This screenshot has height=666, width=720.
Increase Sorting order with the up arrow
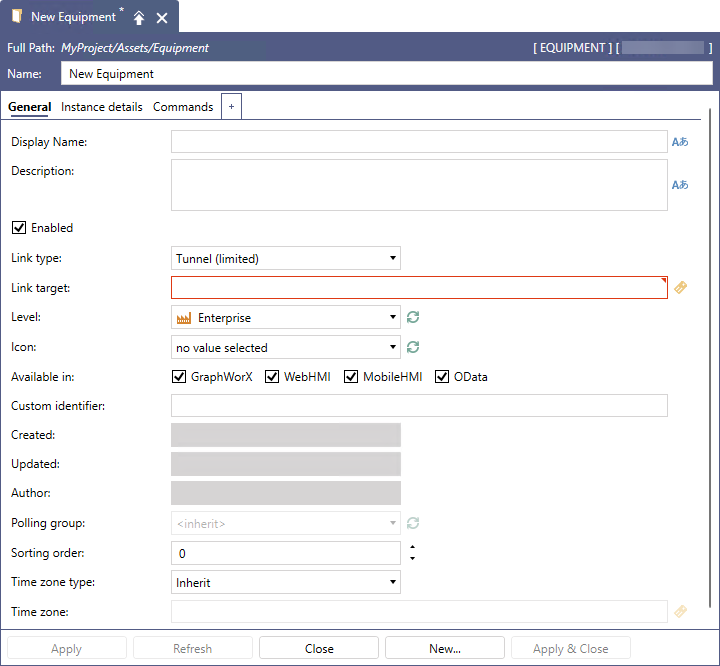pyautogui.click(x=412, y=548)
